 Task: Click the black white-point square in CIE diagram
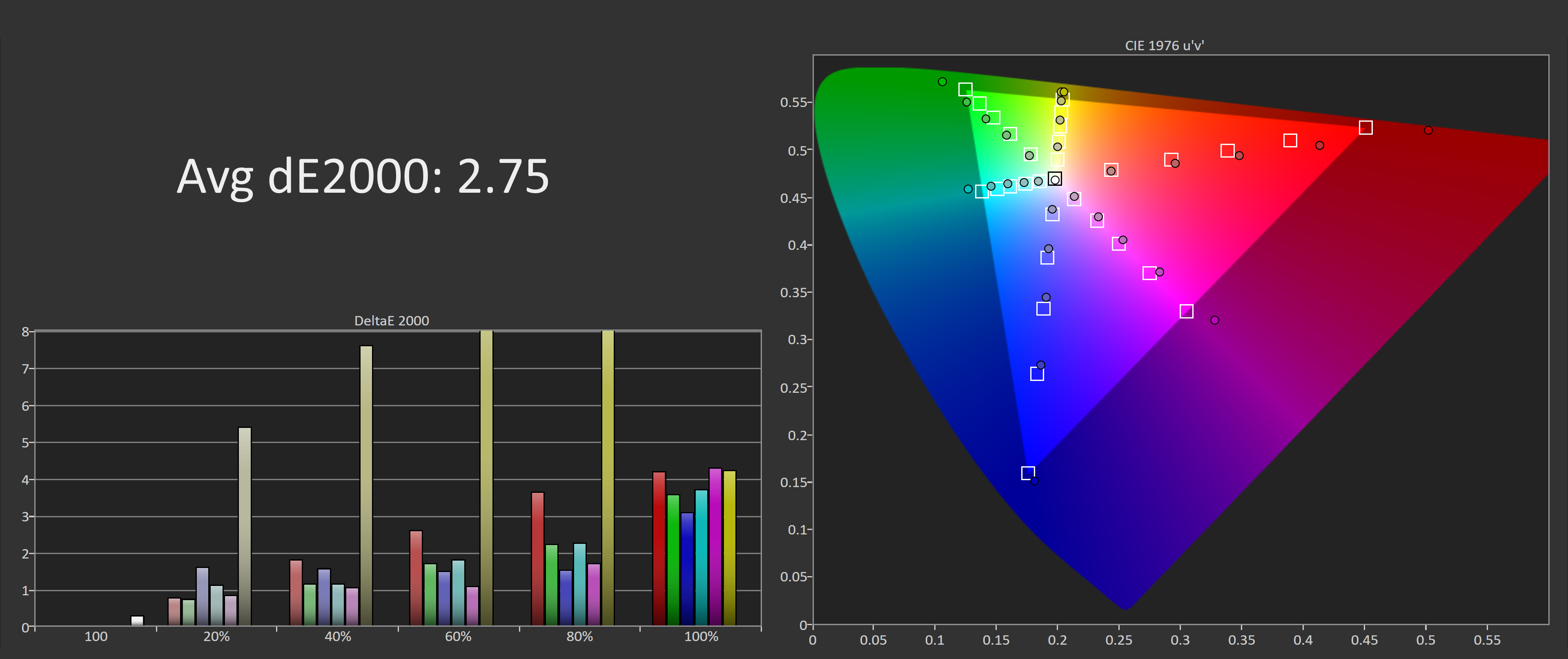click(1055, 179)
